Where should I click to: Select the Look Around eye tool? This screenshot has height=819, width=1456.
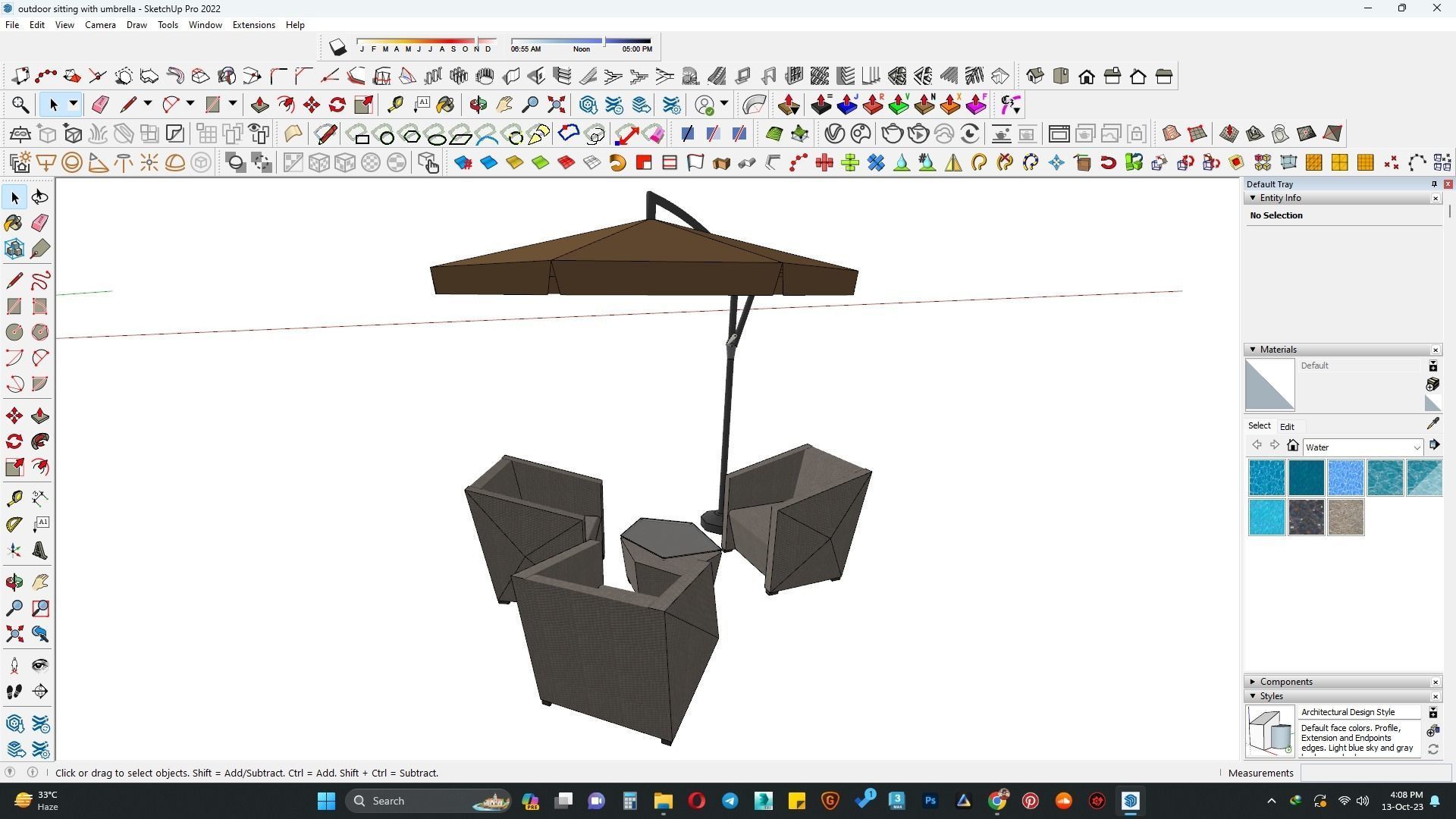pos(40,666)
